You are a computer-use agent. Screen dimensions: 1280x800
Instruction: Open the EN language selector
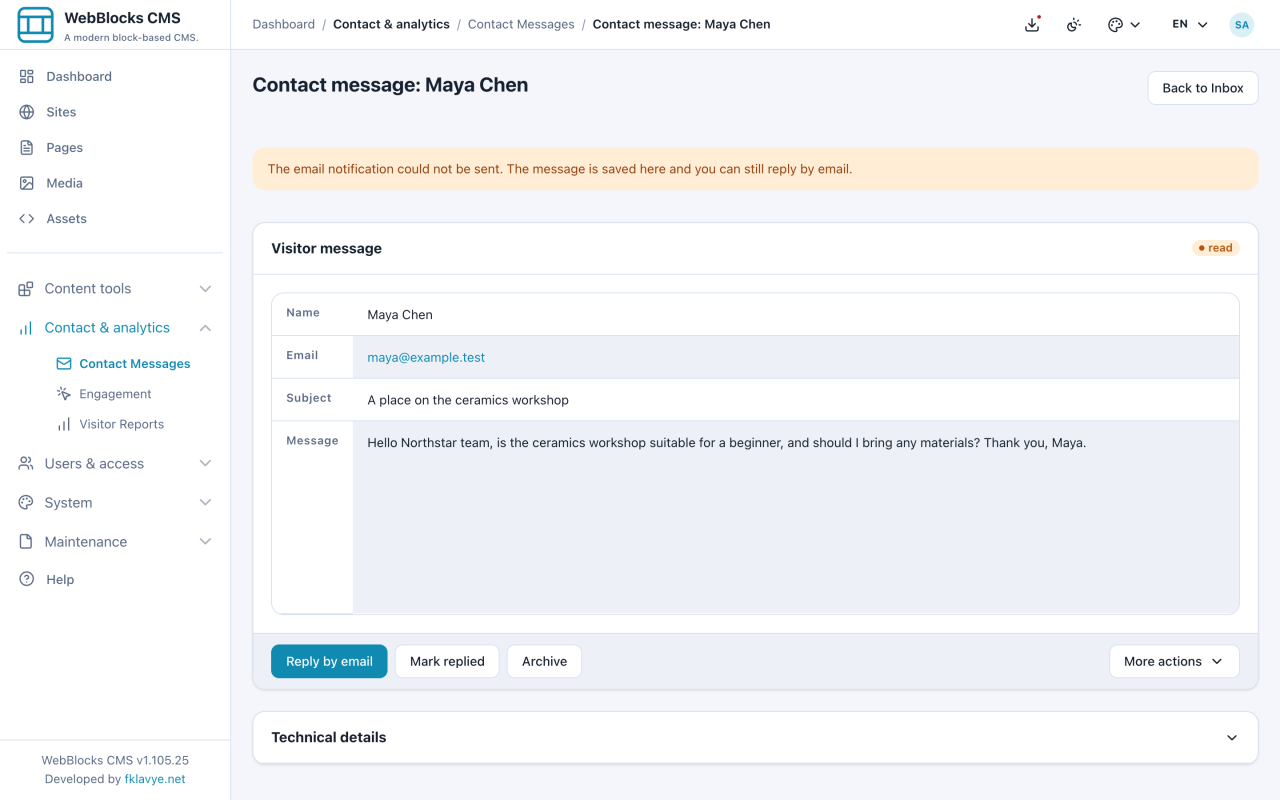click(1190, 25)
